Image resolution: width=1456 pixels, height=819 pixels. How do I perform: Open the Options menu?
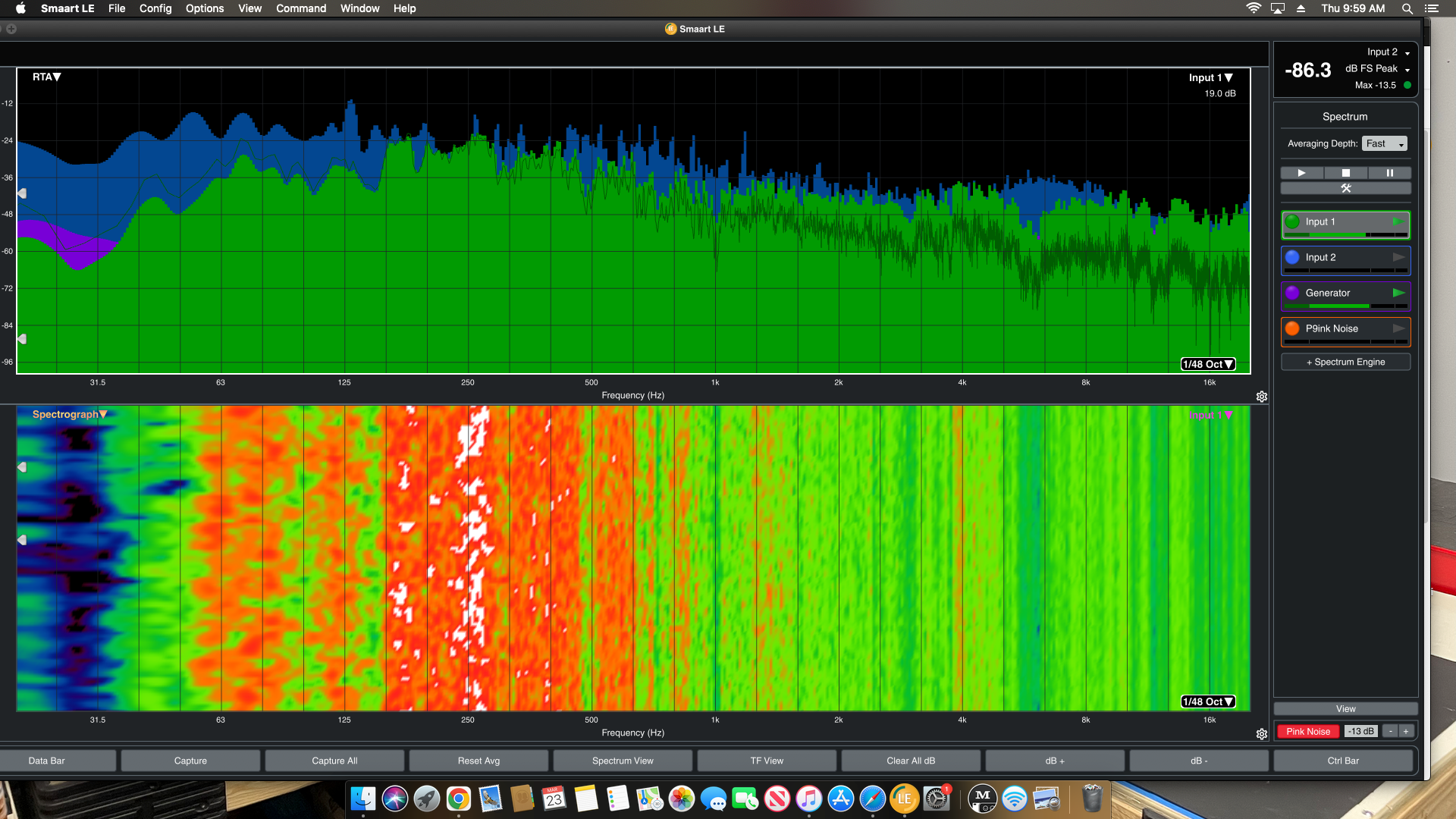coord(205,8)
